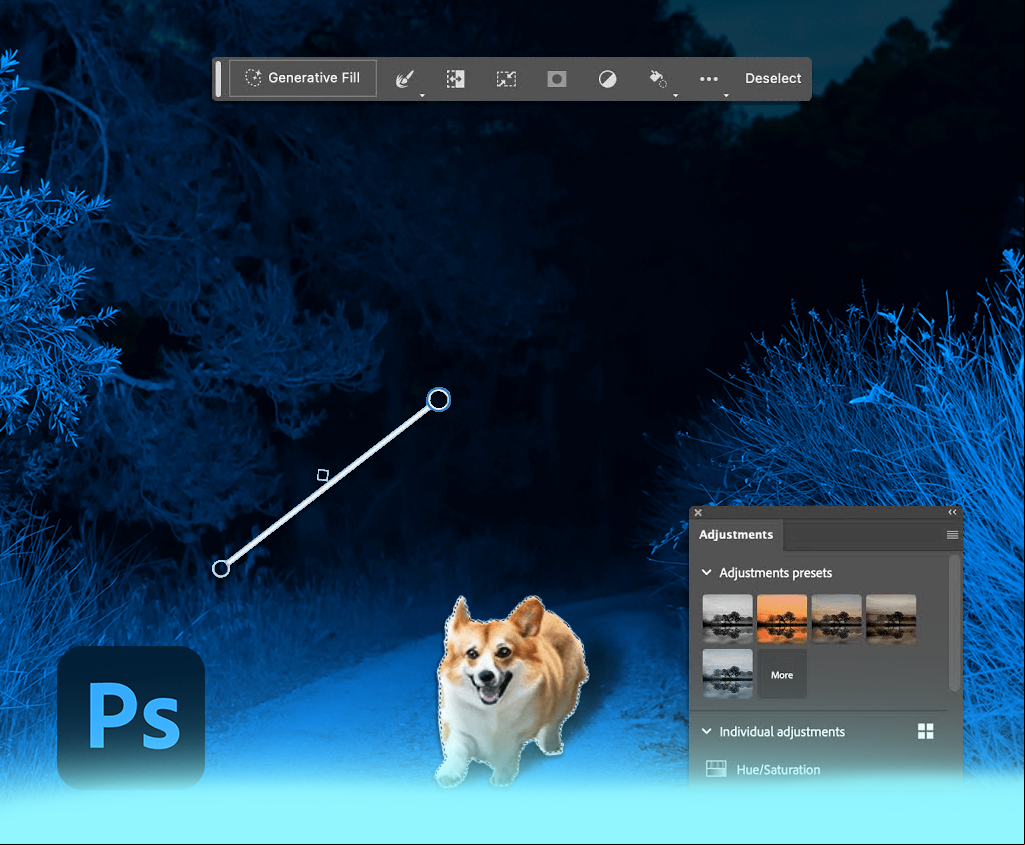
Task: Open the three-dots more options
Action: pos(709,79)
